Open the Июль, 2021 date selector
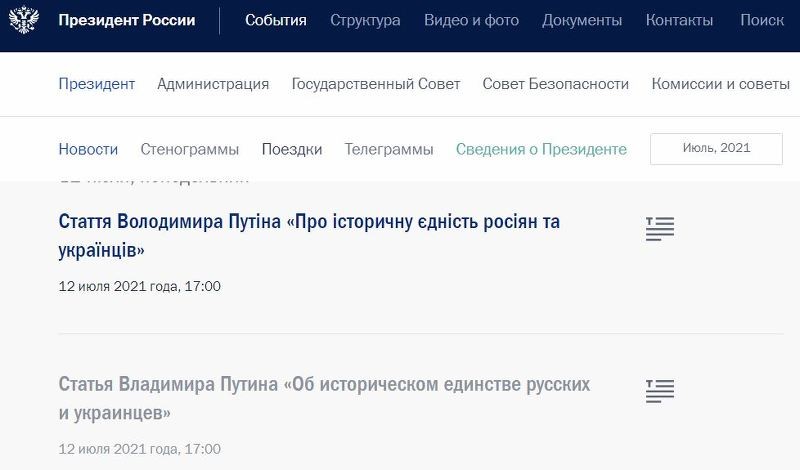The width and height of the screenshot is (800, 470). point(716,149)
